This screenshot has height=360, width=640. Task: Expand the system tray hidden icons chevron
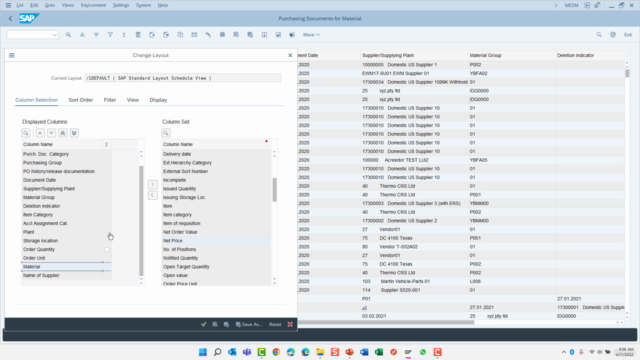click(564, 352)
